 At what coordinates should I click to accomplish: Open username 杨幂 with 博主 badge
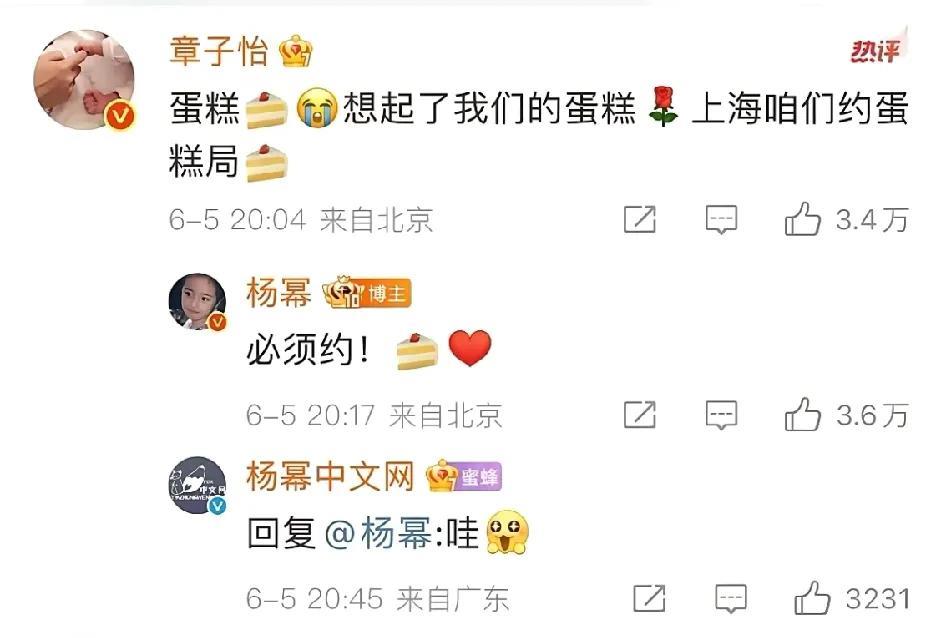278,293
